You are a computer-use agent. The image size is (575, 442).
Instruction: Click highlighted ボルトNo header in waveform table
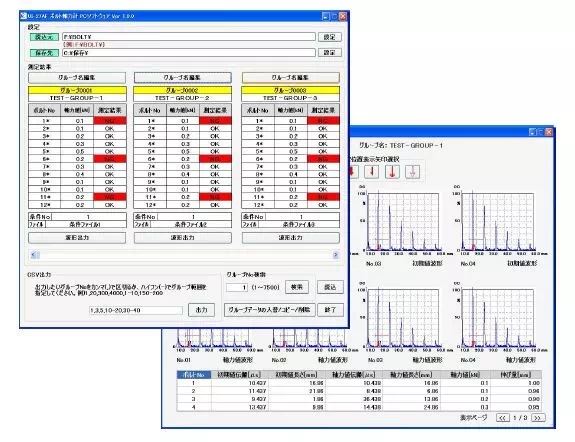pos(194,375)
